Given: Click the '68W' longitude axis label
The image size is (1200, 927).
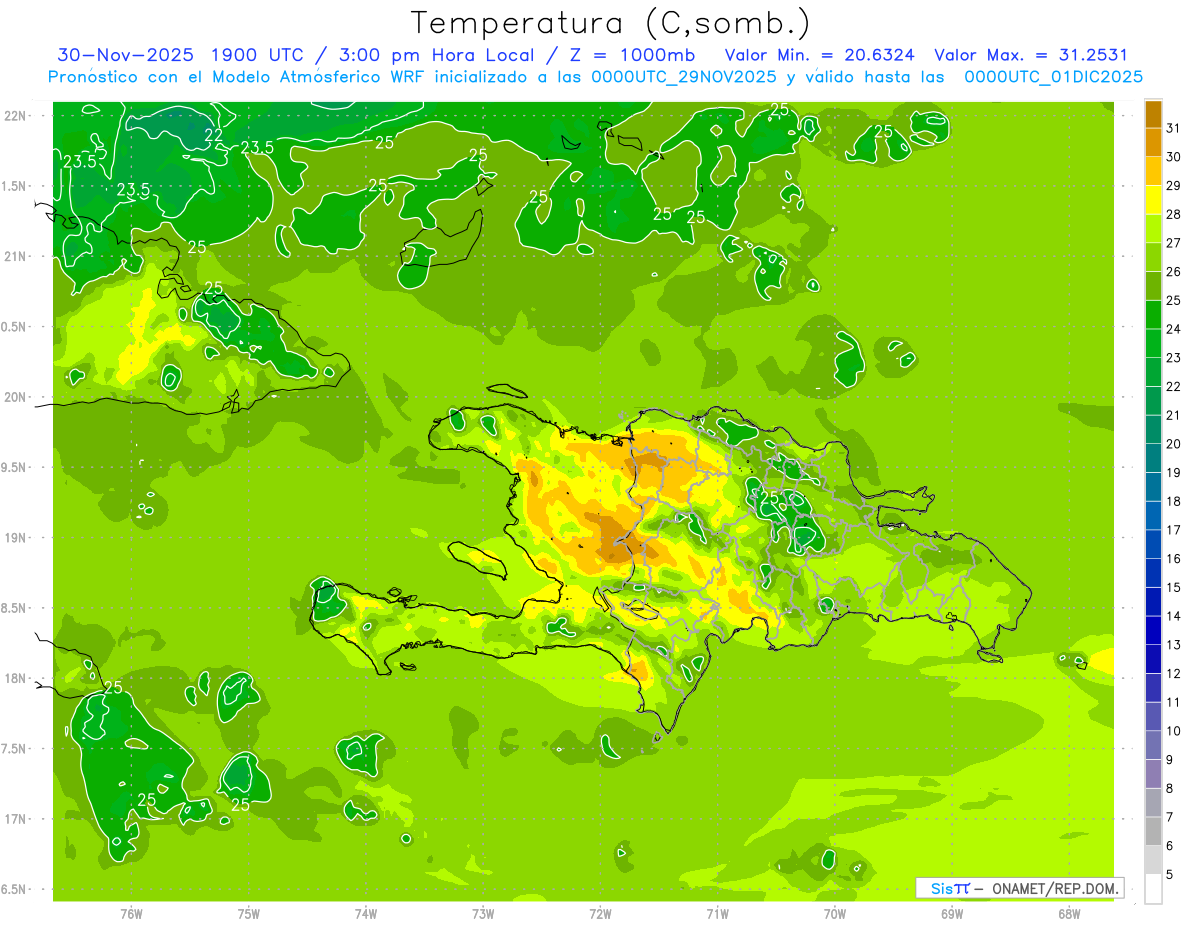Looking at the screenshot, I should pyautogui.click(x=1069, y=914).
